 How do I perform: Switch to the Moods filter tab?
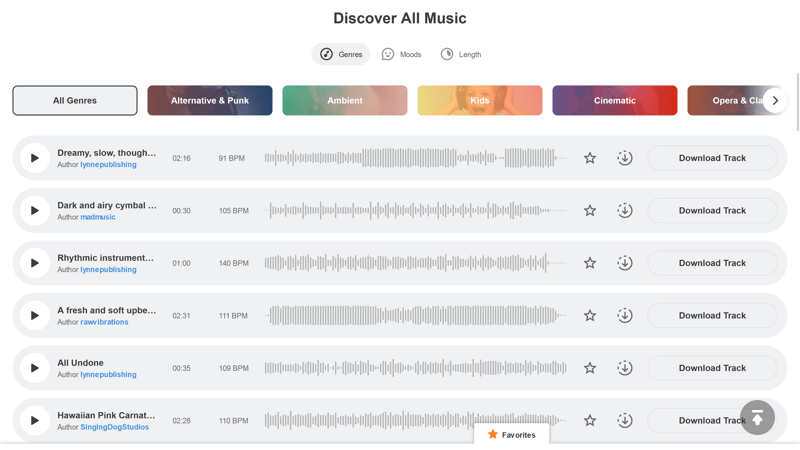click(402, 54)
